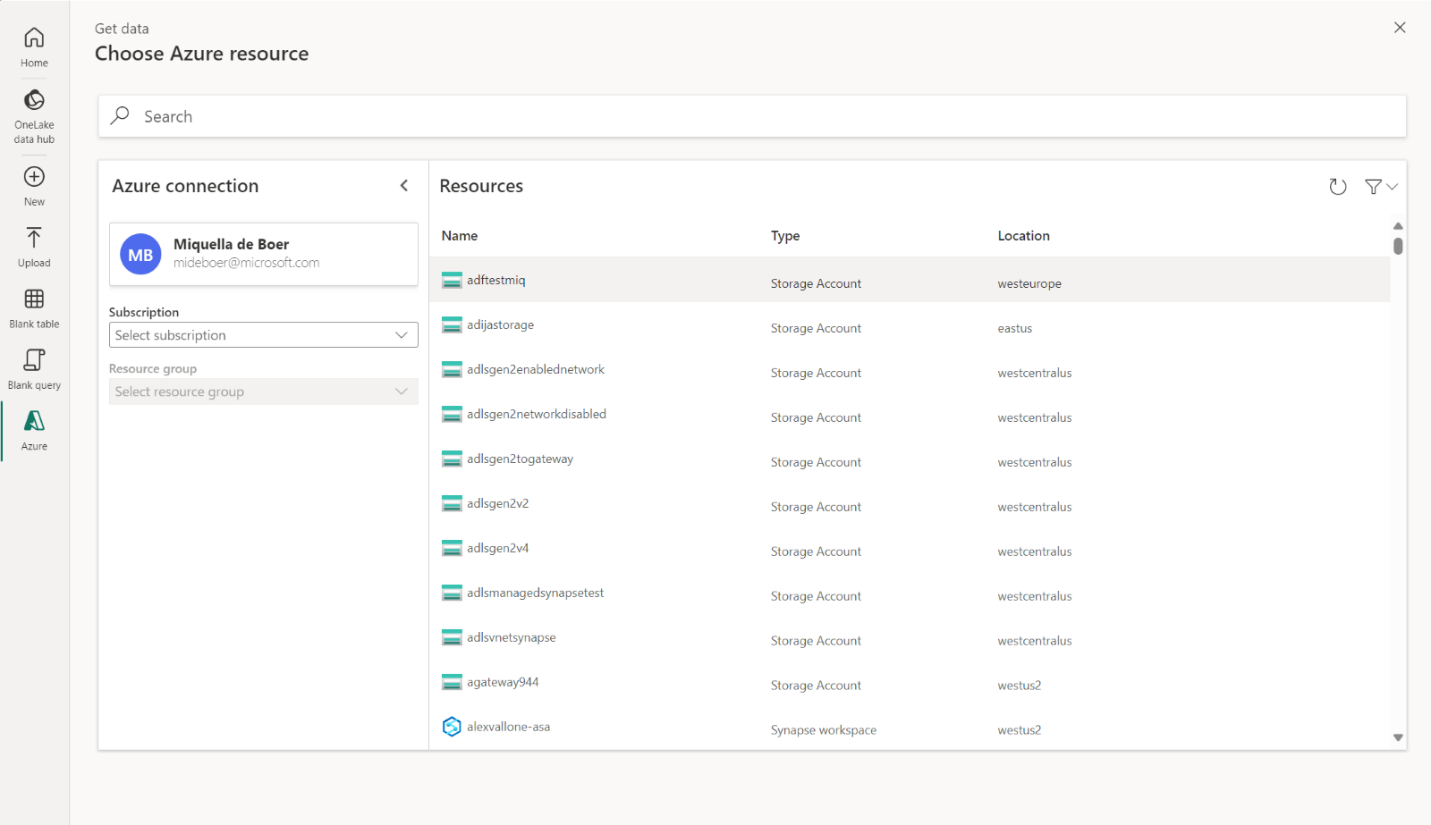The height and width of the screenshot is (825, 1431).
Task: Select the Azure tab in sidebar
Action: click(34, 430)
